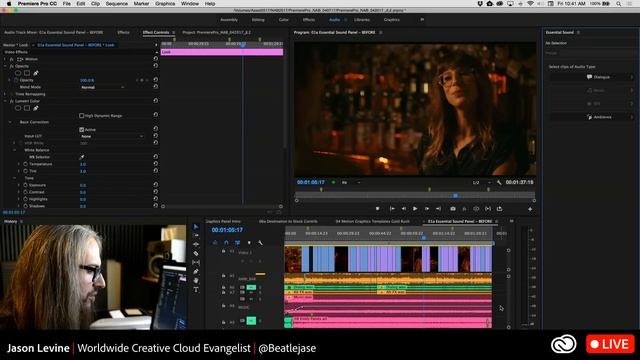Step forward one frame
The height and width of the screenshot is (360, 640).
[427, 209]
